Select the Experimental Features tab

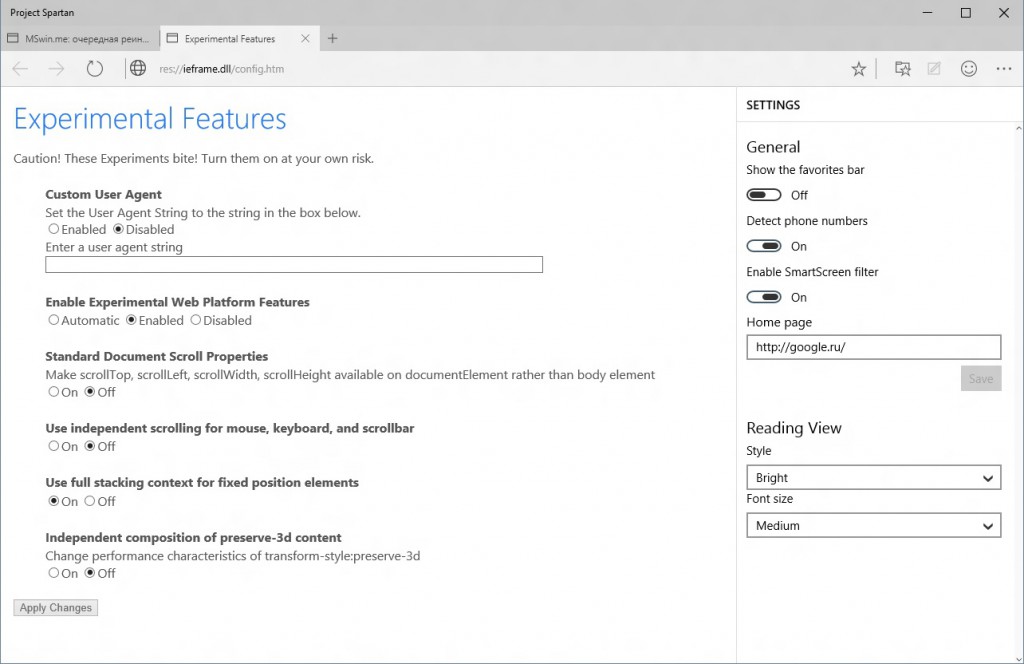click(238, 39)
